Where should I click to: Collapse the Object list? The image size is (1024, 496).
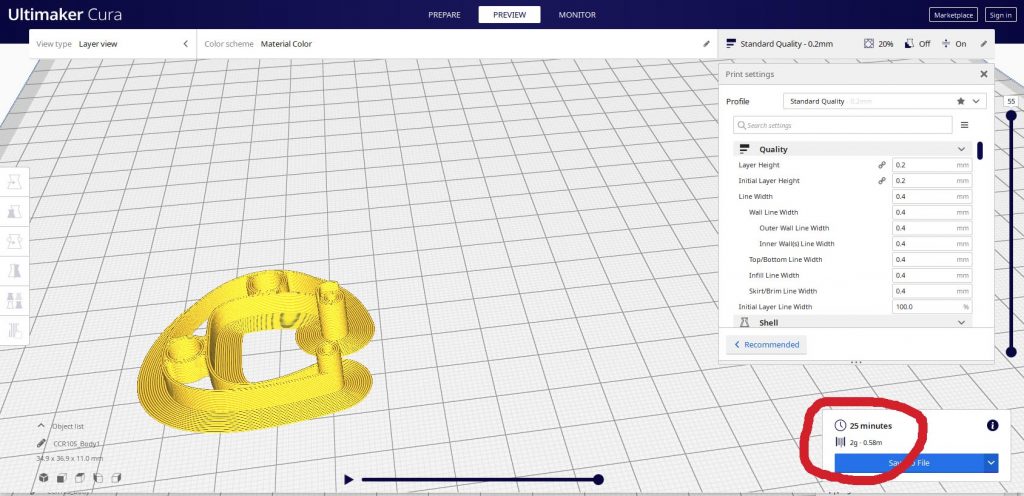[x=42, y=426]
